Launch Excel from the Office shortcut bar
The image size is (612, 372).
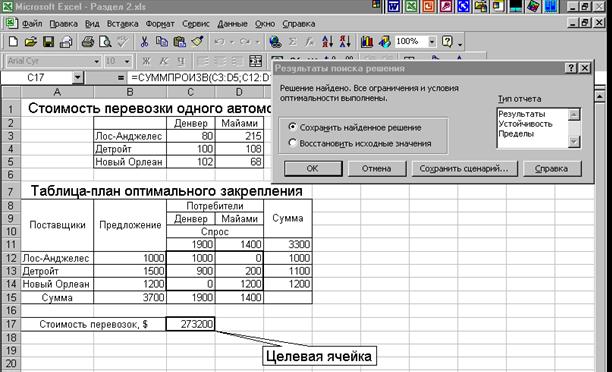tap(411, 7)
